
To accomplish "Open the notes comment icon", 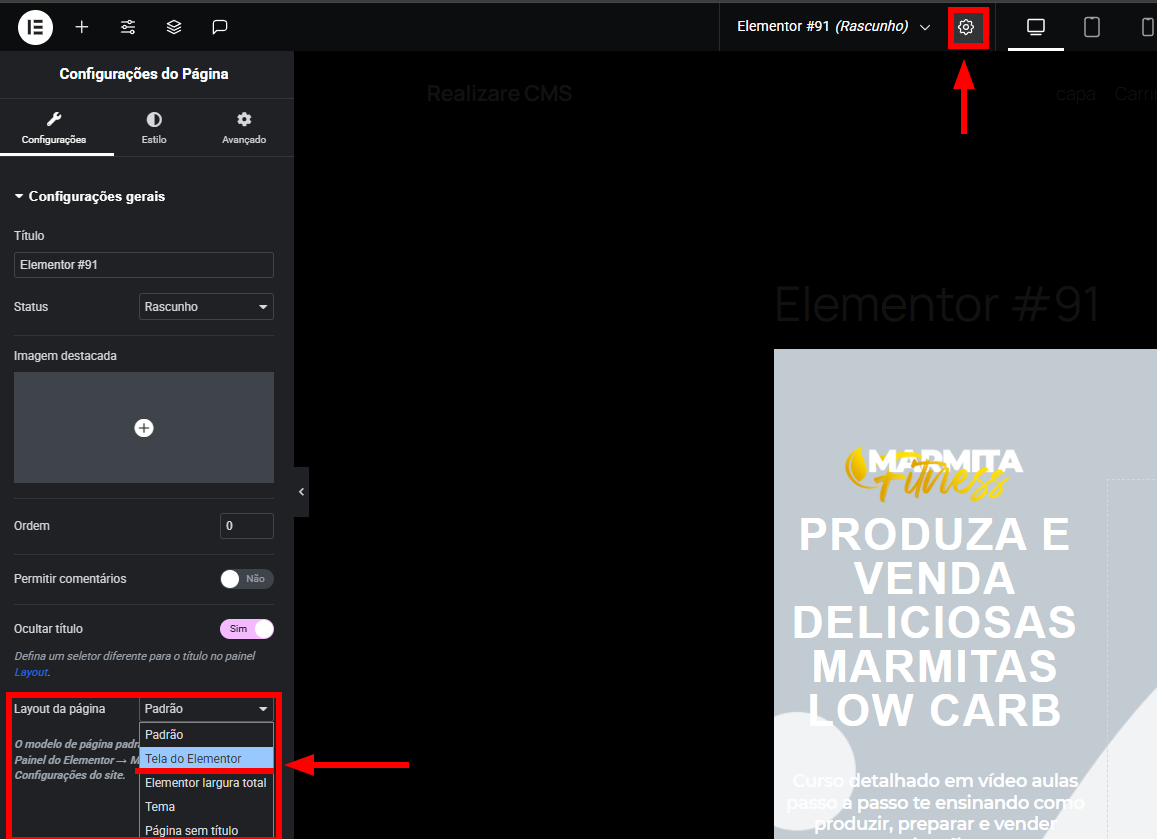I will [x=220, y=27].
